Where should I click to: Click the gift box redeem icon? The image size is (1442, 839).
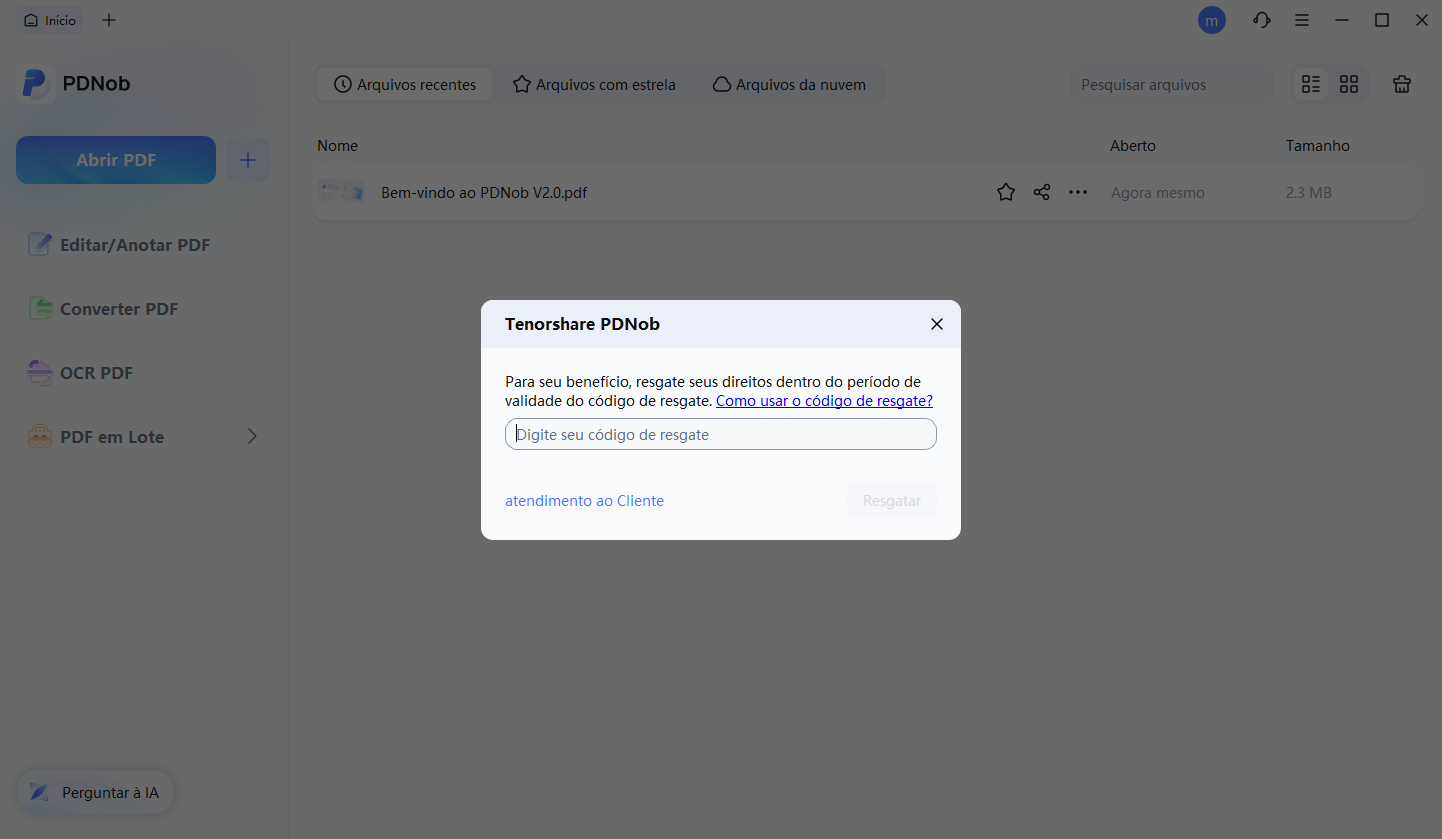click(x=1402, y=85)
